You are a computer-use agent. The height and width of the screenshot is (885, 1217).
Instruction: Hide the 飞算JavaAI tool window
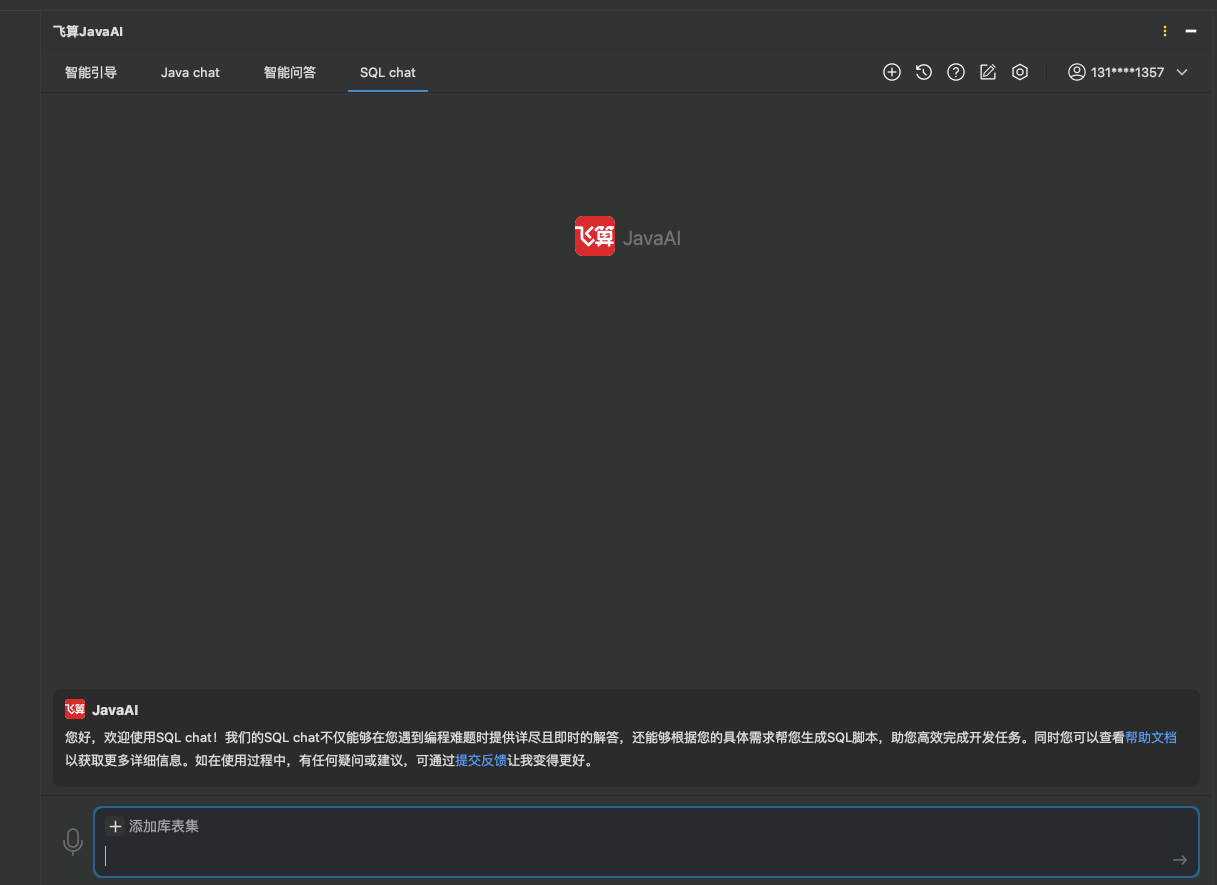(x=1191, y=31)
